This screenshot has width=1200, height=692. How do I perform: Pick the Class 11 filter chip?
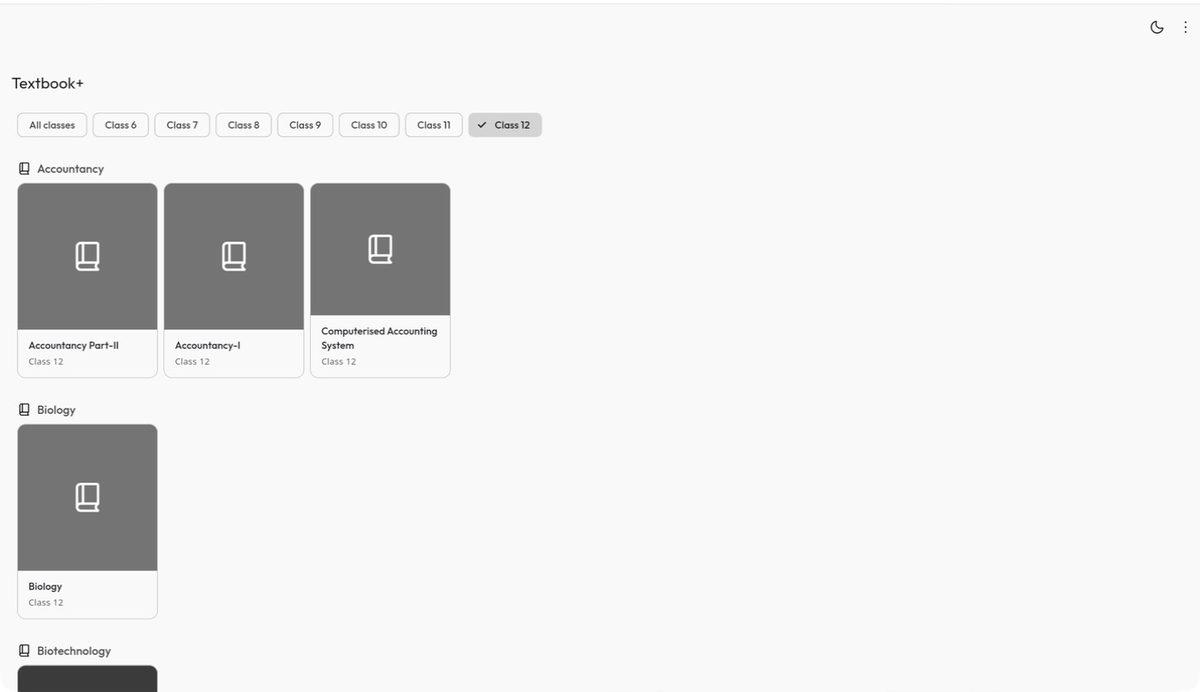(x=434, y=125)
